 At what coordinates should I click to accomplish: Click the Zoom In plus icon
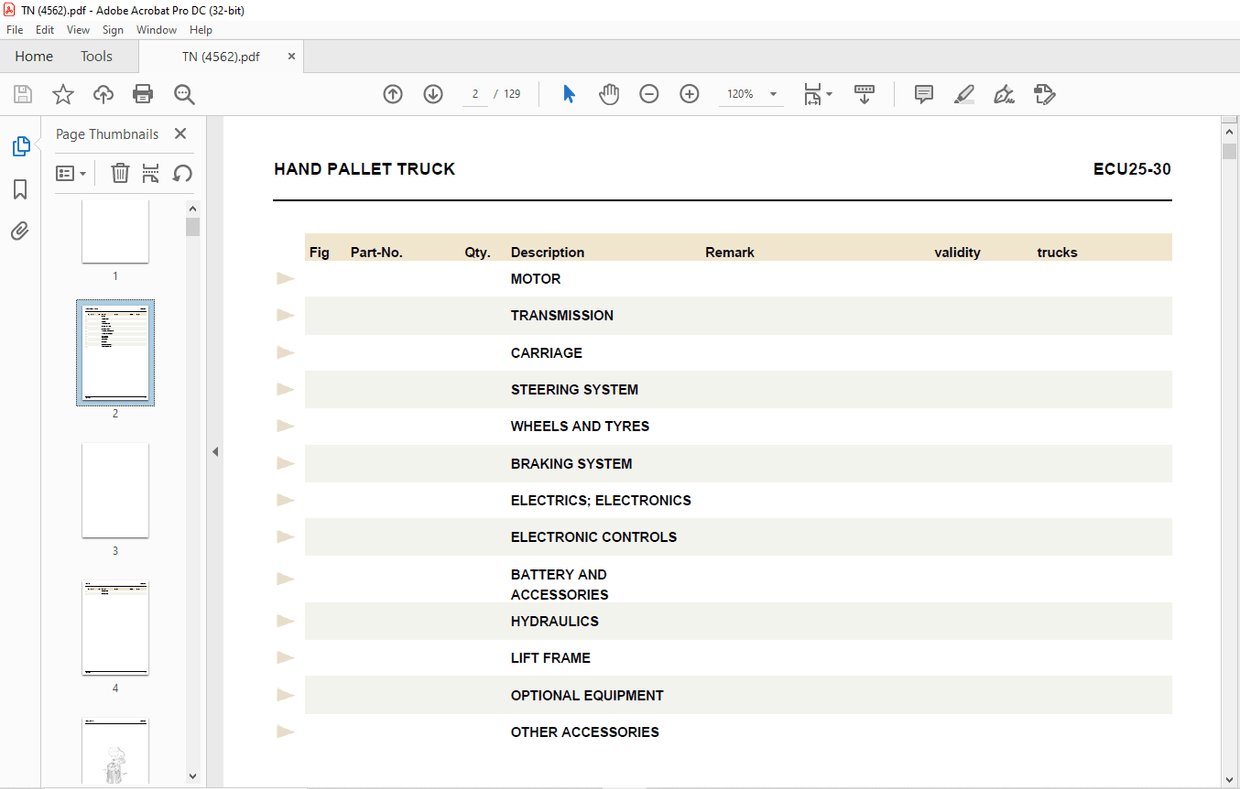tap(689, 94)
